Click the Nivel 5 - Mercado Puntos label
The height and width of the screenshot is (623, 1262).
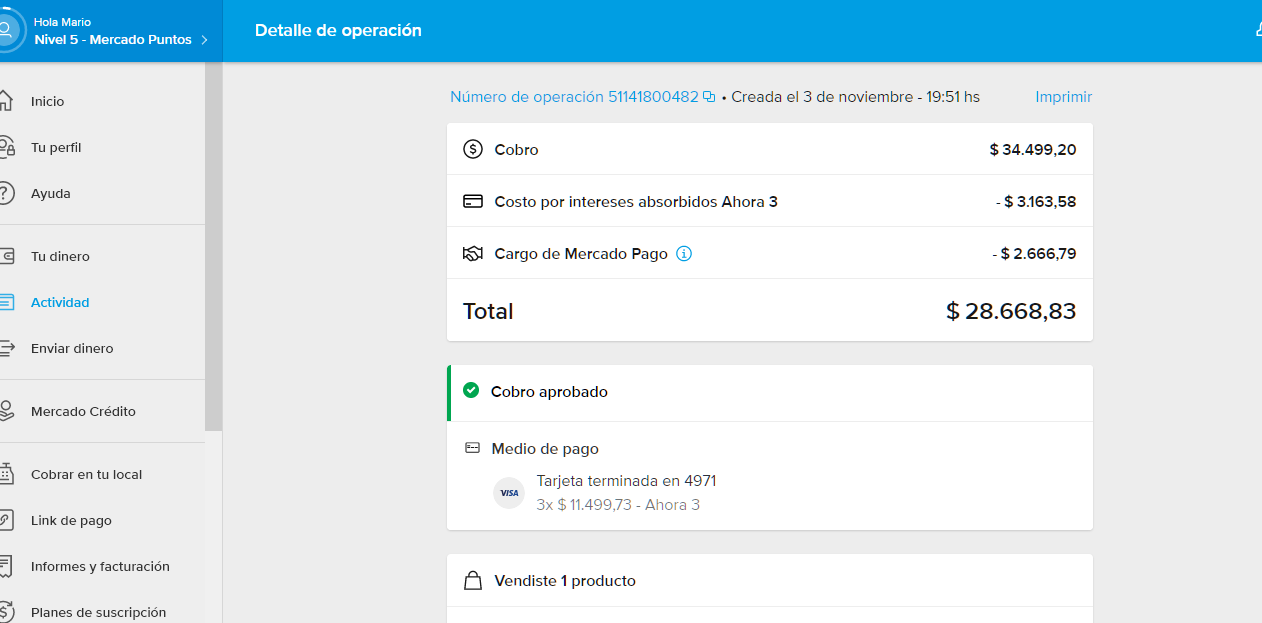[x=113, y=40]
